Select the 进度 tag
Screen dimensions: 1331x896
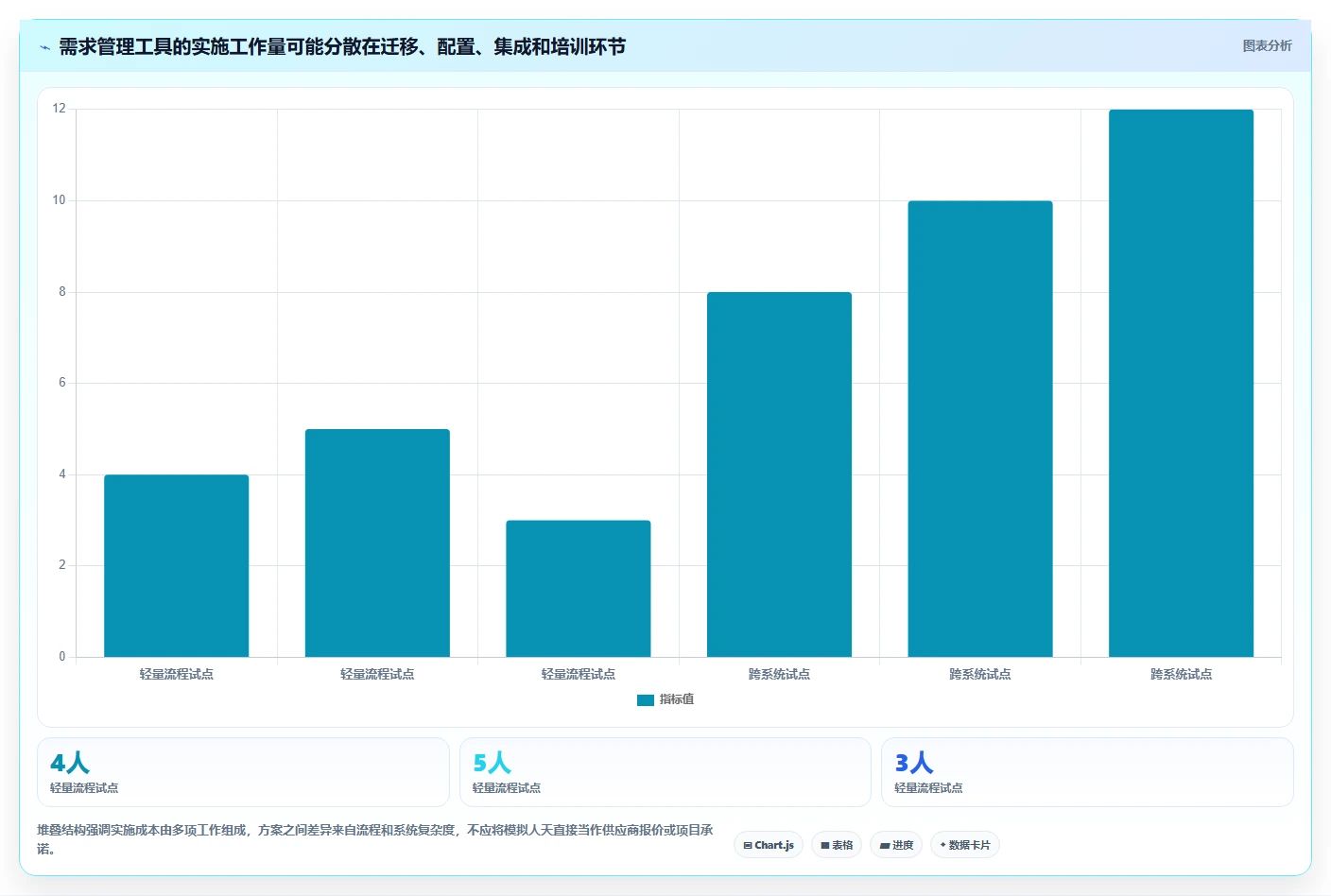(x=896, y=845)
